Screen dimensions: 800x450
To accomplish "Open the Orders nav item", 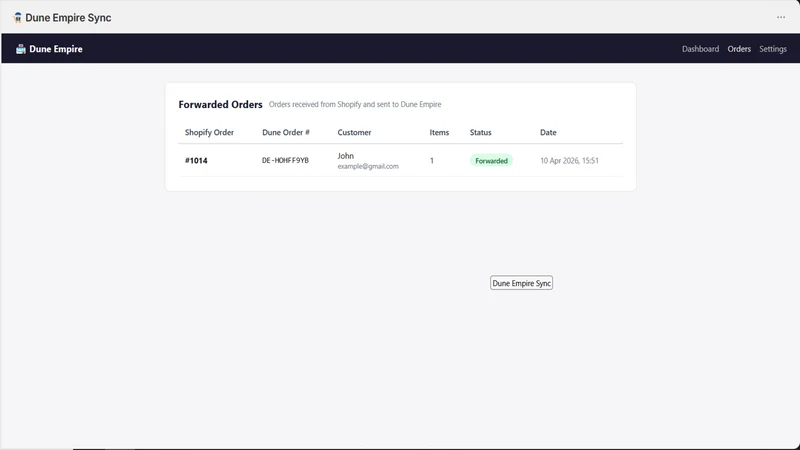I will [739, 49].
